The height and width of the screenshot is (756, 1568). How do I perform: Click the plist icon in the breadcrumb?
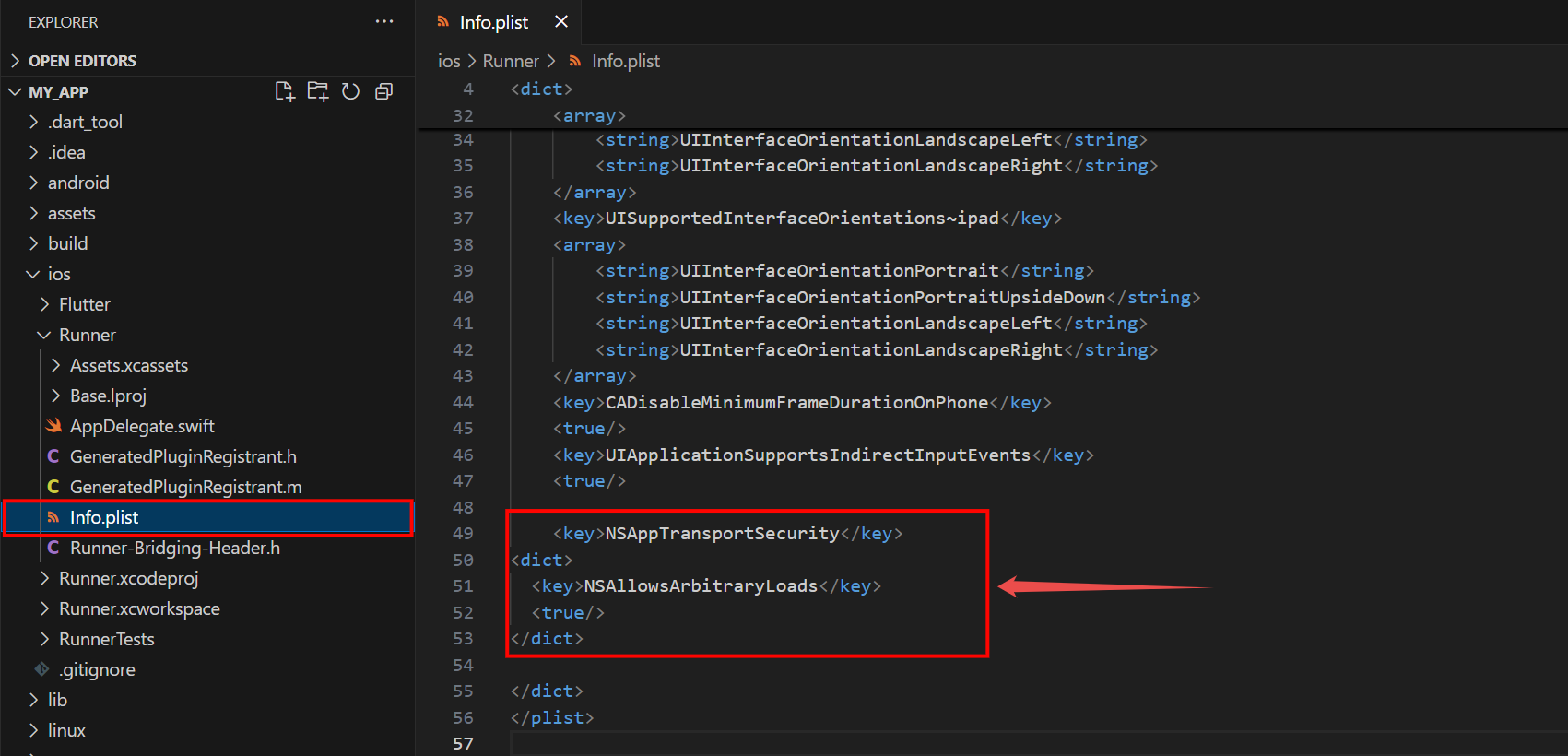tap(575, 61)
